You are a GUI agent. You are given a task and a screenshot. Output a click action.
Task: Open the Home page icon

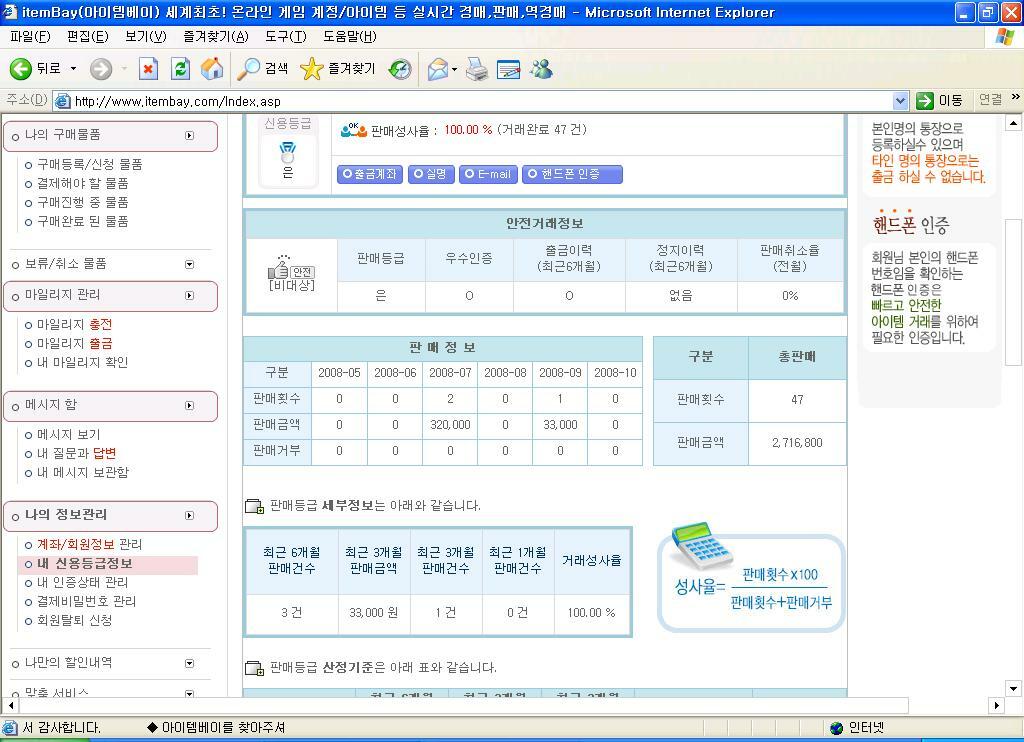pyautogui.click(x=212, y=69)
